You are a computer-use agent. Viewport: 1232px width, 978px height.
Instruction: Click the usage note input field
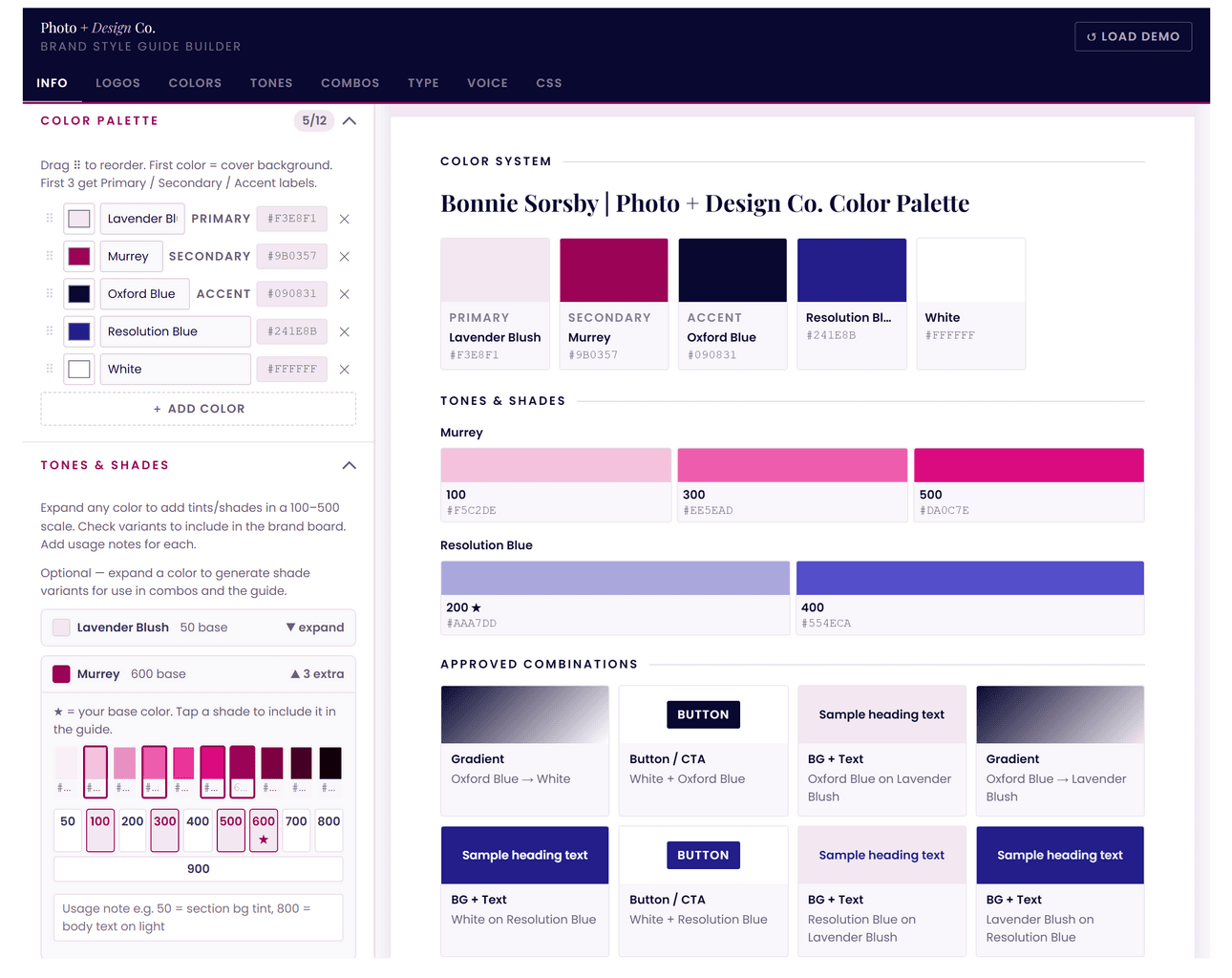pos(198,917)
